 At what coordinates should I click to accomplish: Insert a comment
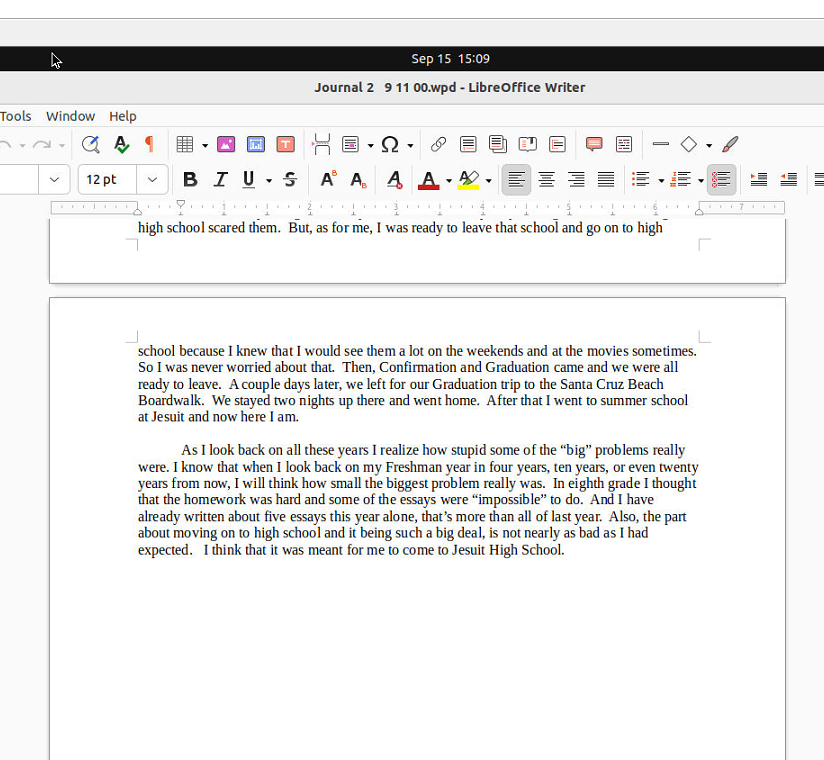pyautogui.click(x=594, y=144)
